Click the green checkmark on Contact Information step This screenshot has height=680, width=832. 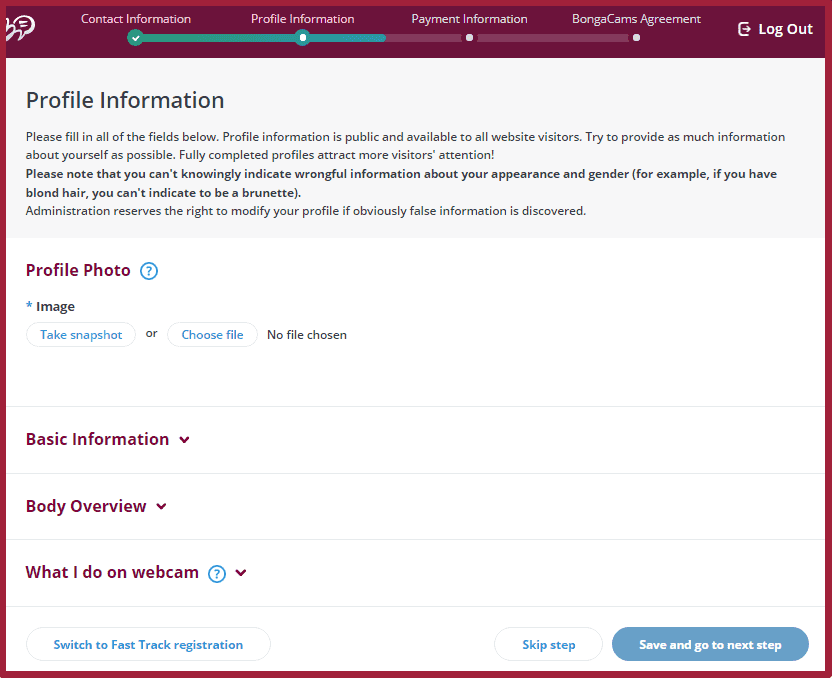[135, 38]
